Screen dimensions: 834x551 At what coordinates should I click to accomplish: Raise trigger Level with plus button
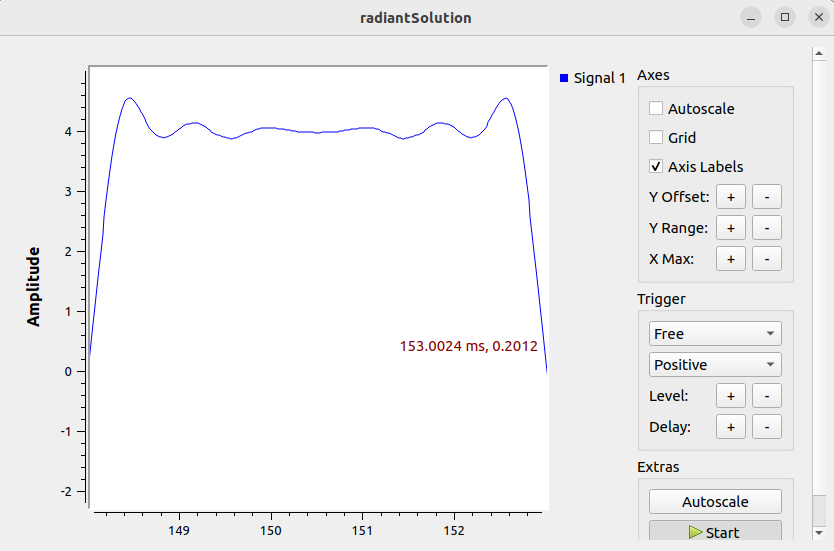pos(731,396)
